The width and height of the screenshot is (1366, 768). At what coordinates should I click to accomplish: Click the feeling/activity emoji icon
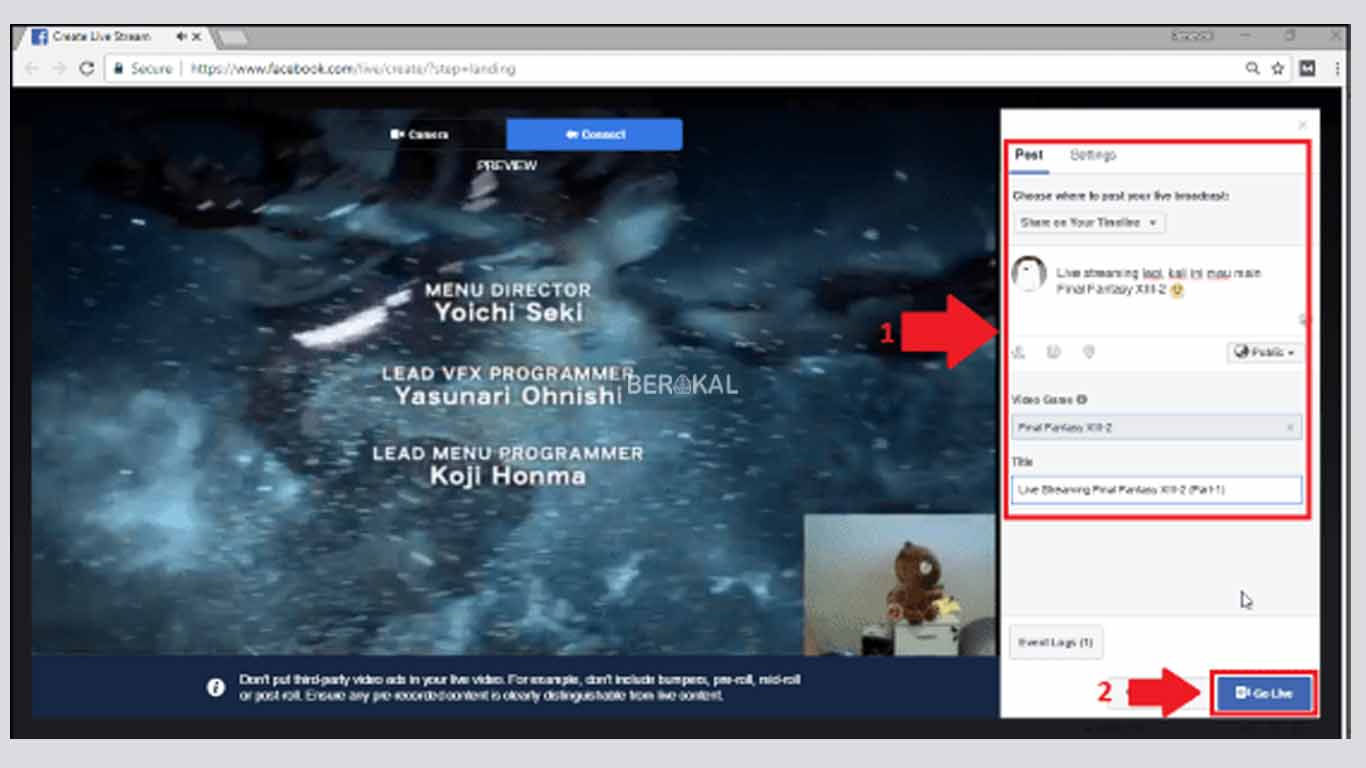coord(1053,352)
